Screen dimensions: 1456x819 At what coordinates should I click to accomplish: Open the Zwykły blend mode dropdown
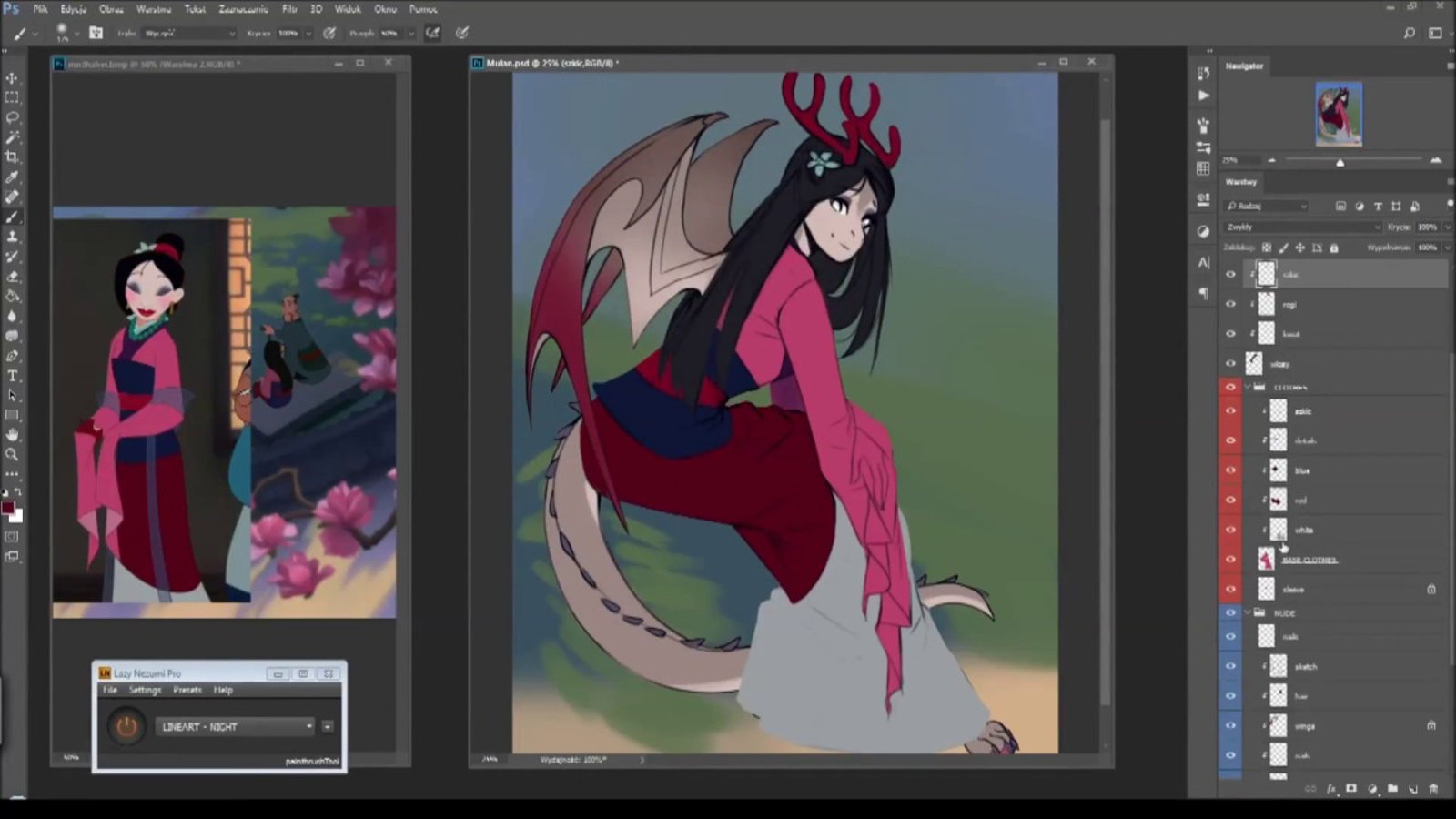(x=1302, y=227)
